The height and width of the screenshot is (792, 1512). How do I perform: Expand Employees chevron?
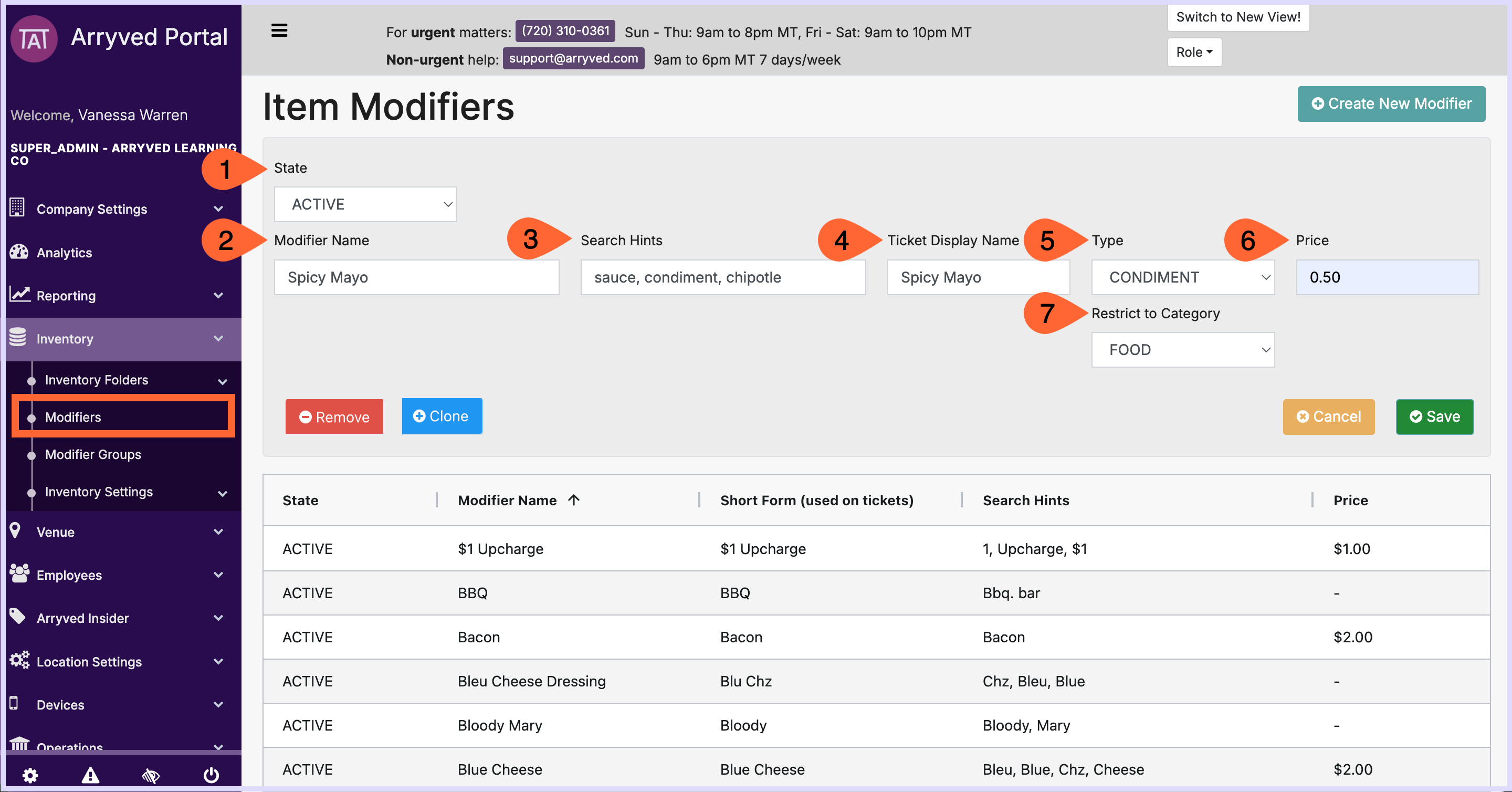point(218,575)
